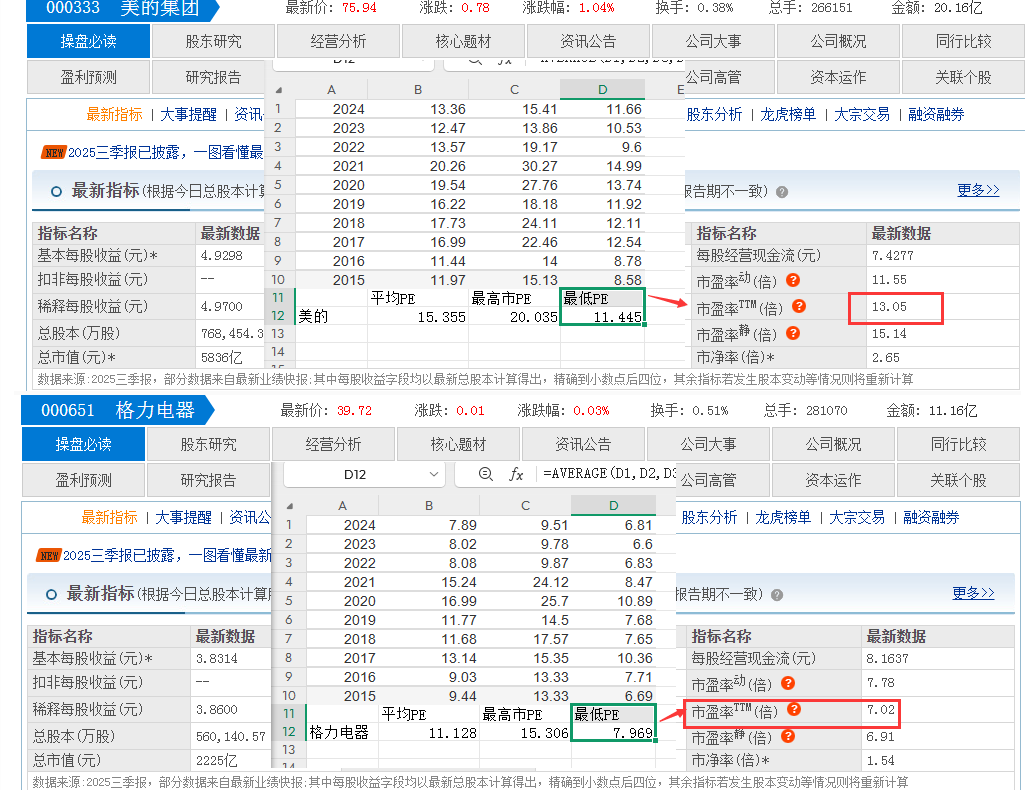Click the gray question icon in 格力电器 最新指标 header
This screenshot has height=790, width=1034.
(777, 595)
